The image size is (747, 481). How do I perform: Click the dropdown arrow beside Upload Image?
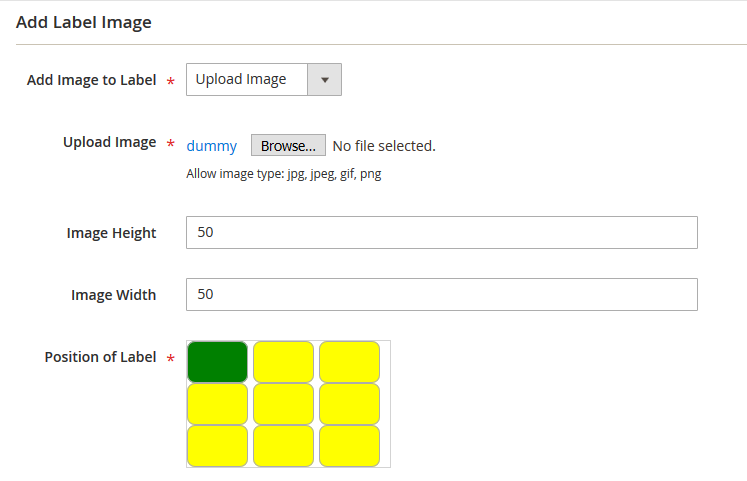pos(324,80)
